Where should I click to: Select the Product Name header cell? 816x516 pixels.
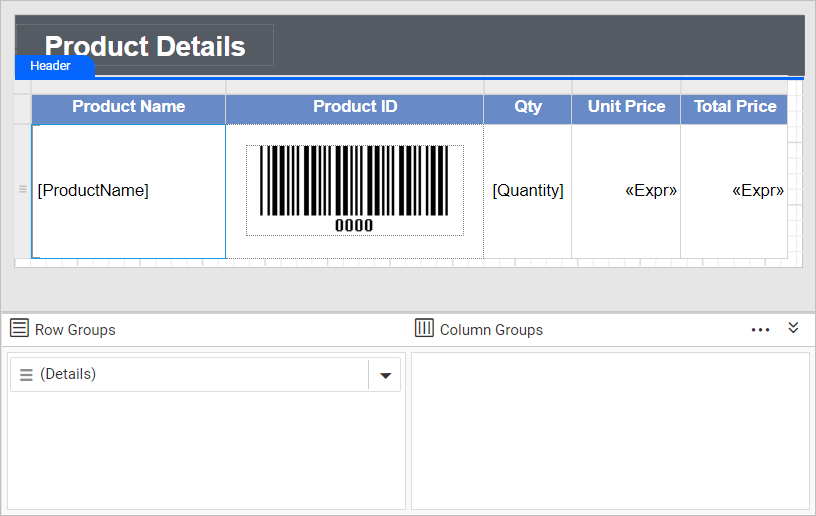click(129, 109)
